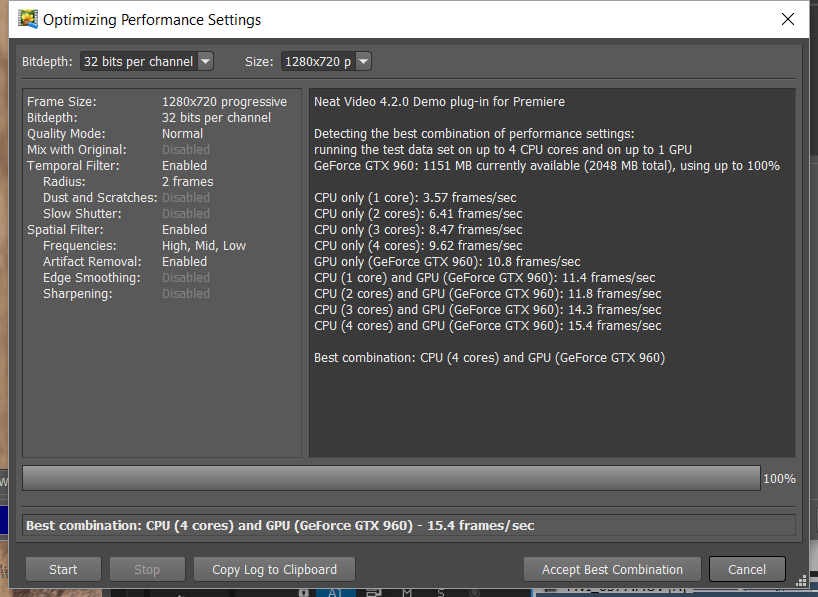Click the line "GPU only (GeForce GTX 960): 10.8 frames/sec"
Image resolution: width=818 pixels, height=597 pixels.
pos(447,262)
